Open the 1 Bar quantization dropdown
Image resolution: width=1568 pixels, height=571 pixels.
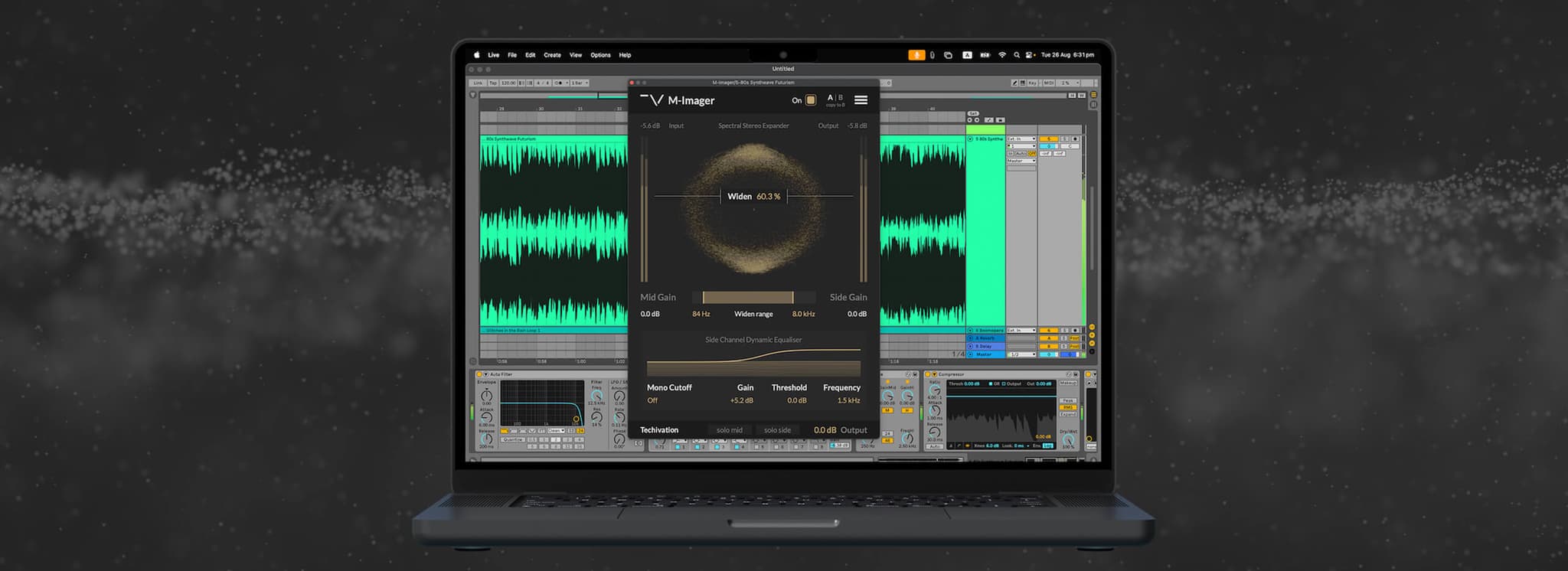579,83
